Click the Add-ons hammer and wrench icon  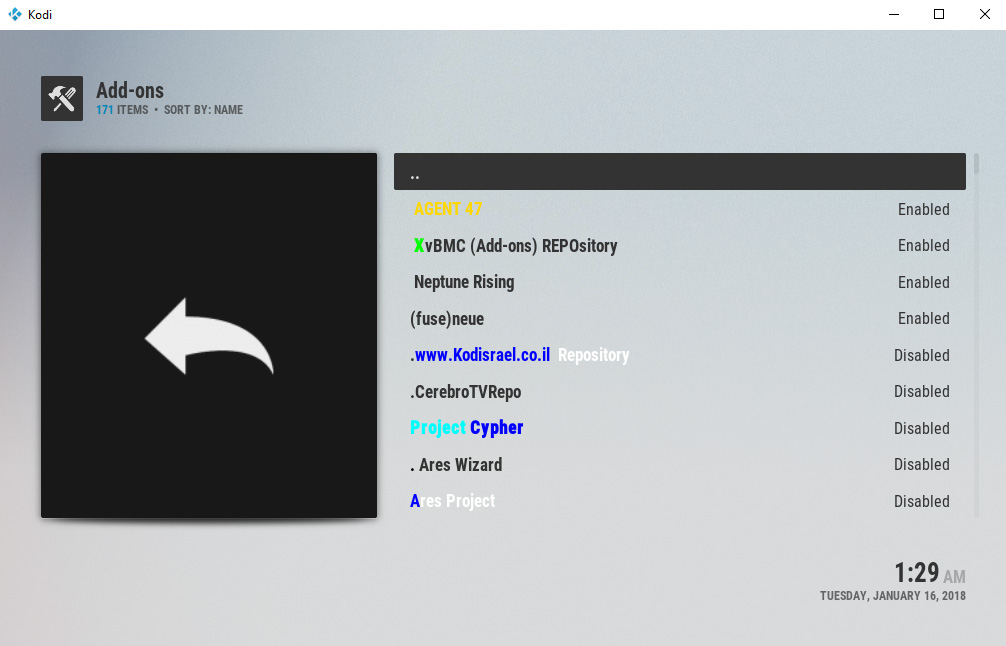[62, 98]
